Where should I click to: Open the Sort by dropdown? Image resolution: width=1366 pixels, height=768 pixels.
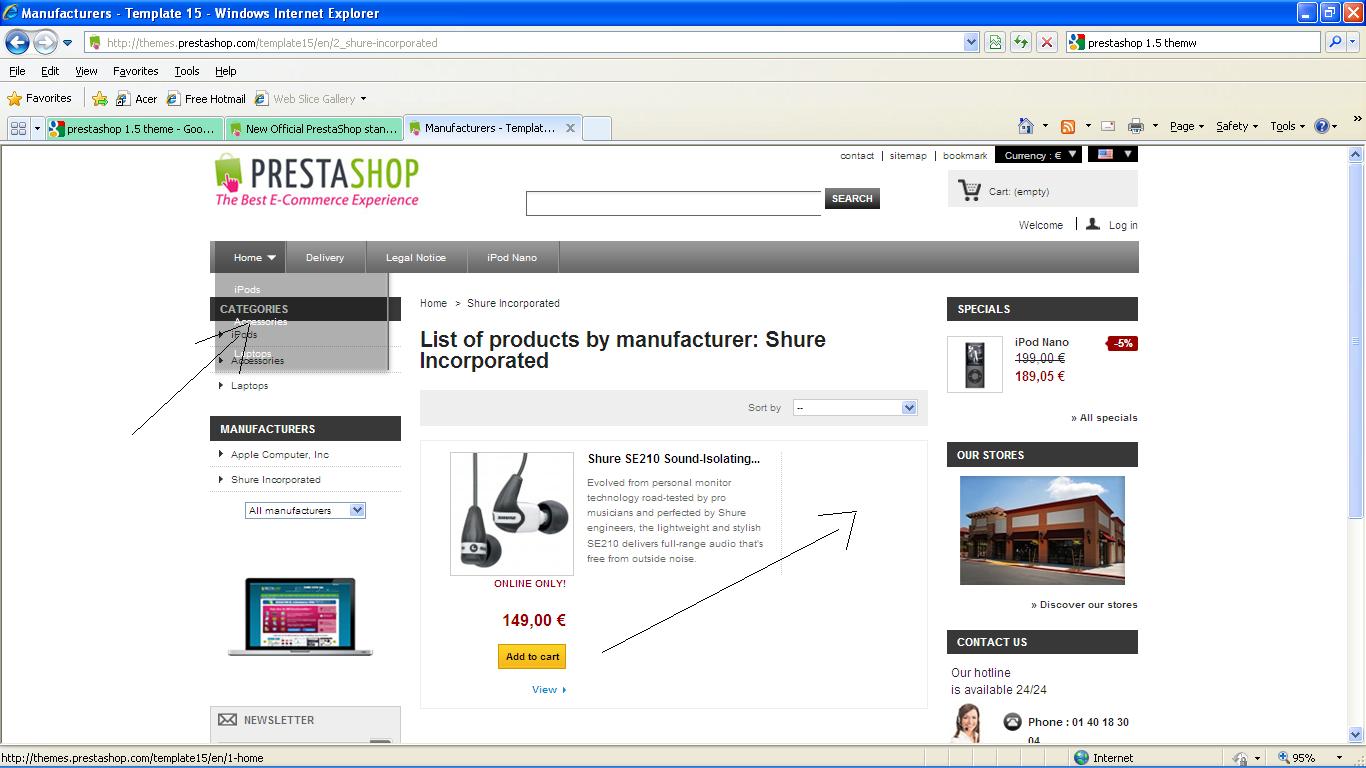(x=855, y=407)
